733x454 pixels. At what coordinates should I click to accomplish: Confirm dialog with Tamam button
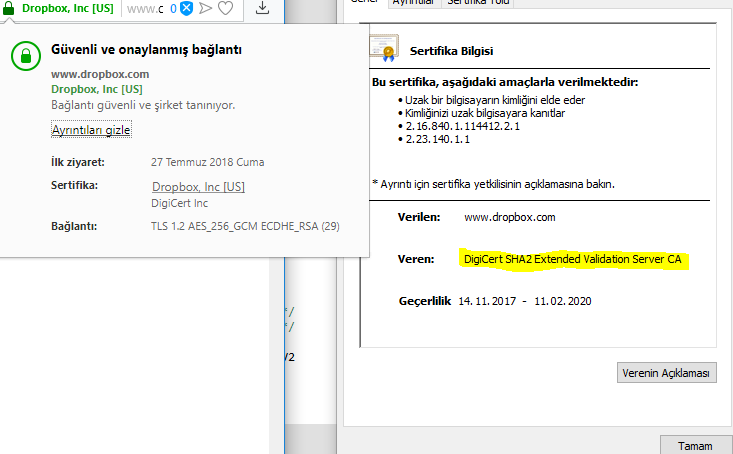[x=695, y=446]
